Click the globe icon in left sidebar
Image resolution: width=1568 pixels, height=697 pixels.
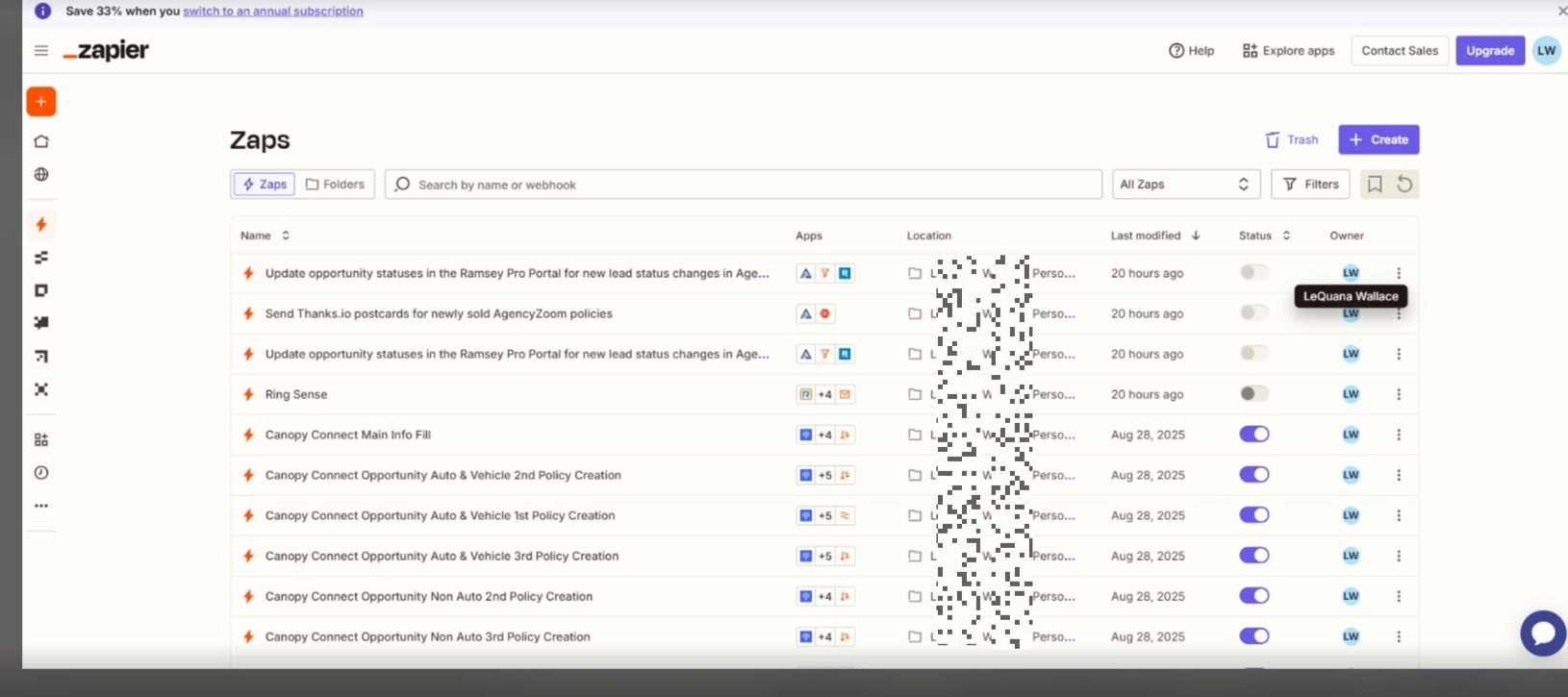(40, 174)
